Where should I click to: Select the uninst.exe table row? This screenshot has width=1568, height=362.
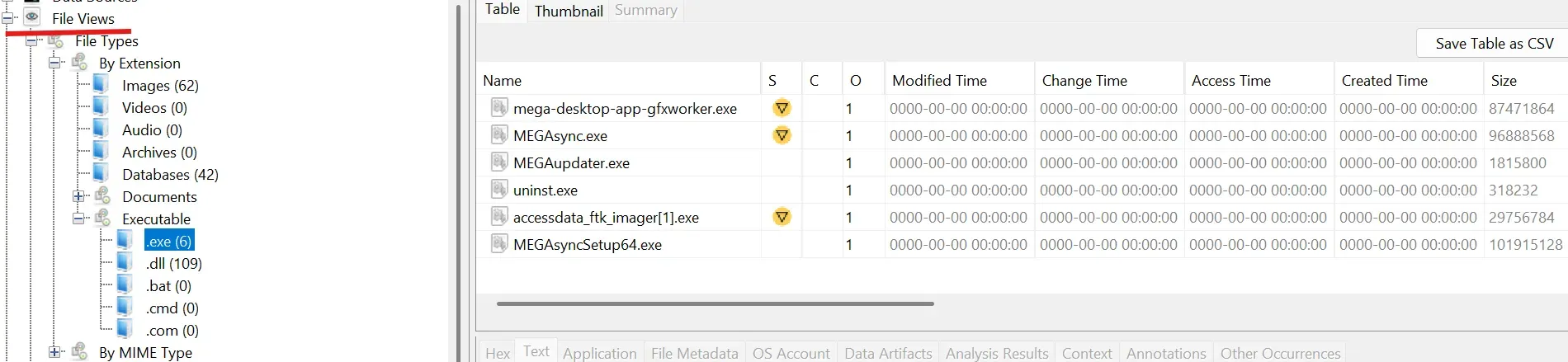click(1022, 190)
